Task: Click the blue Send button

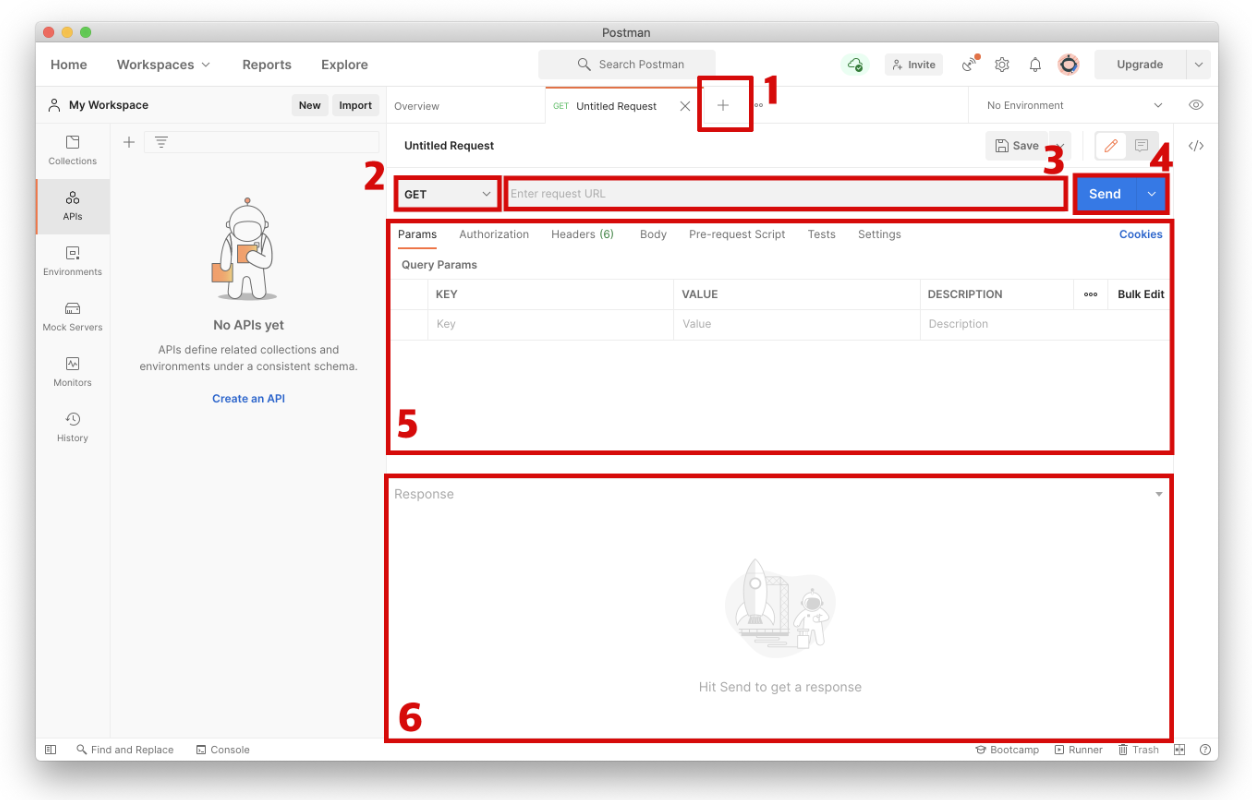Action: click(1105, 194)
